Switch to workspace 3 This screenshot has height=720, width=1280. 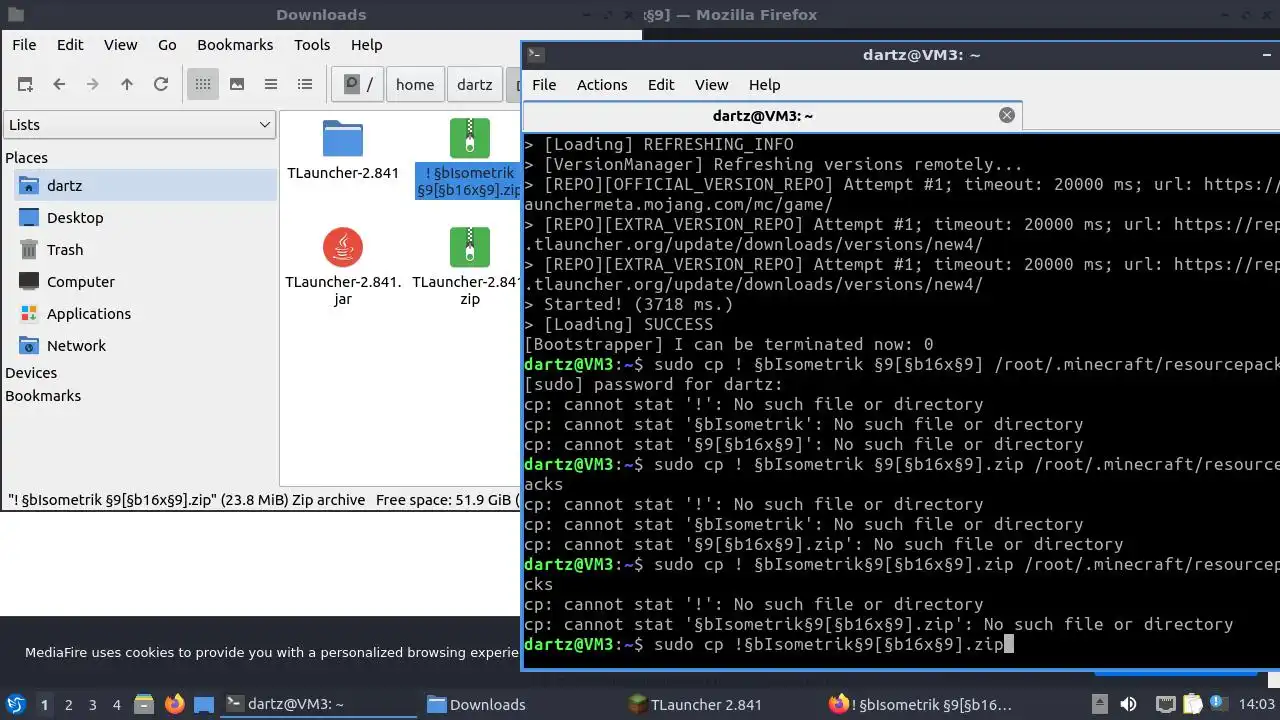point(92,705)
